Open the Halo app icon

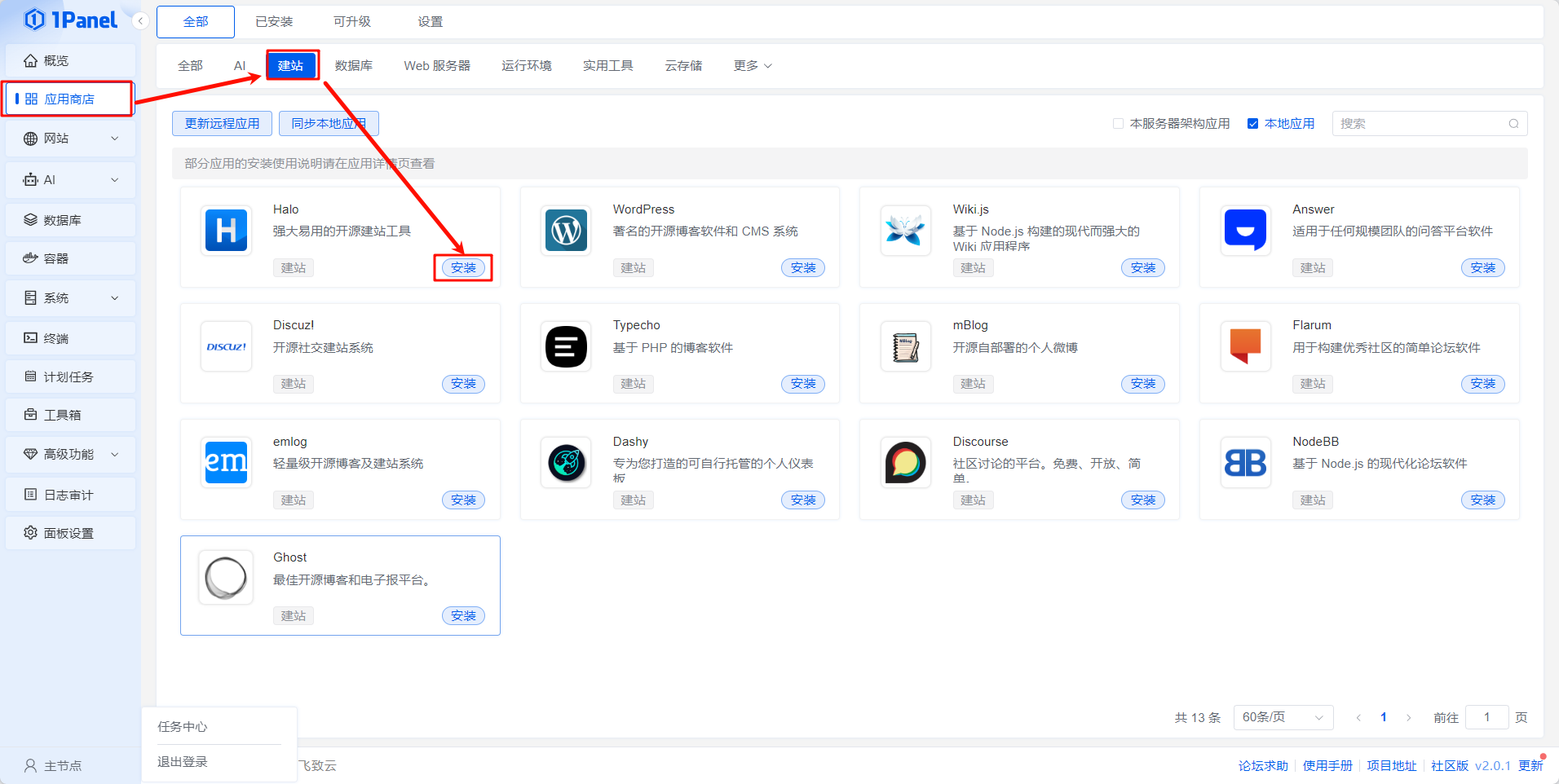tap(226, 231)
